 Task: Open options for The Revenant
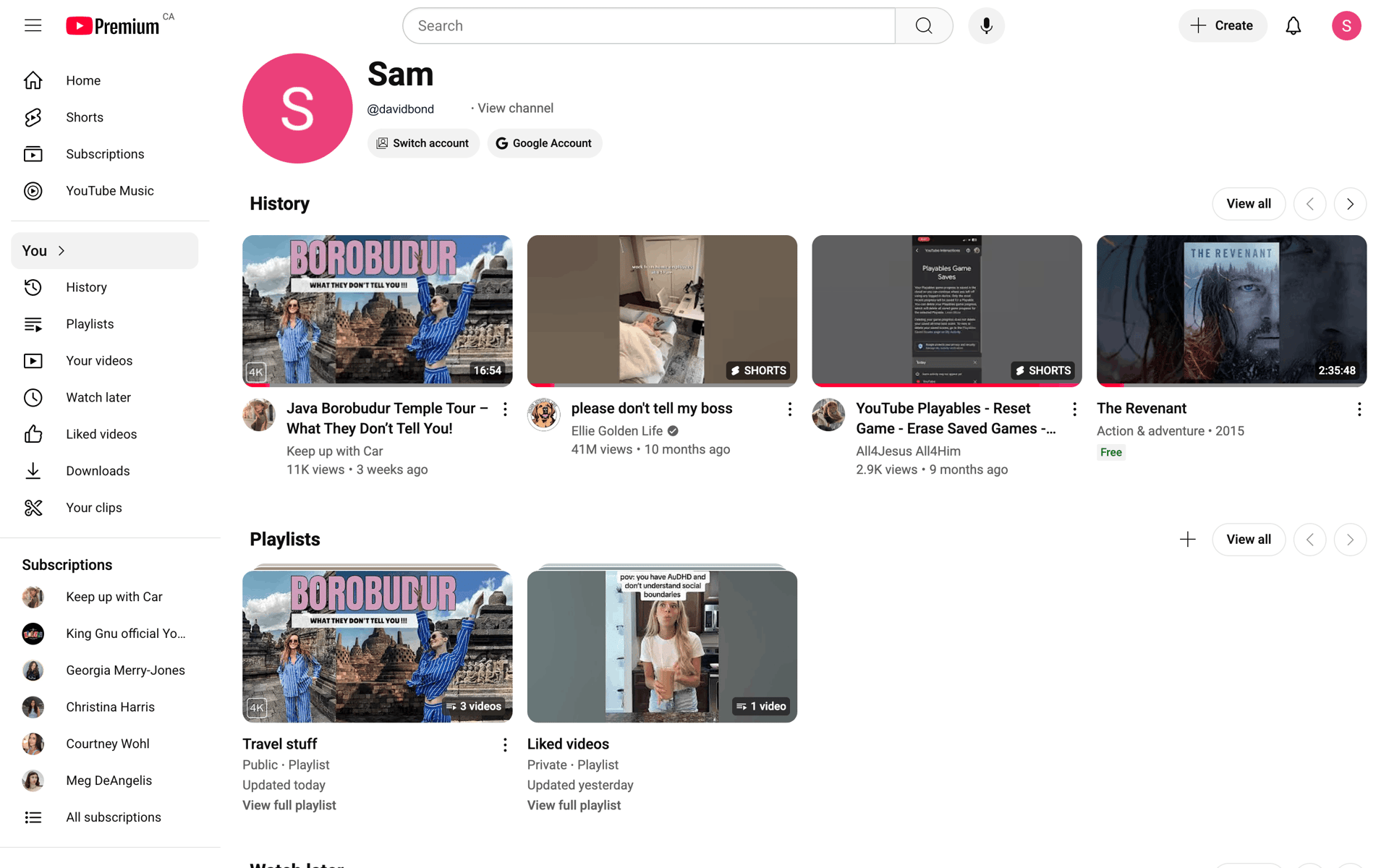[x=1359, y=409]
